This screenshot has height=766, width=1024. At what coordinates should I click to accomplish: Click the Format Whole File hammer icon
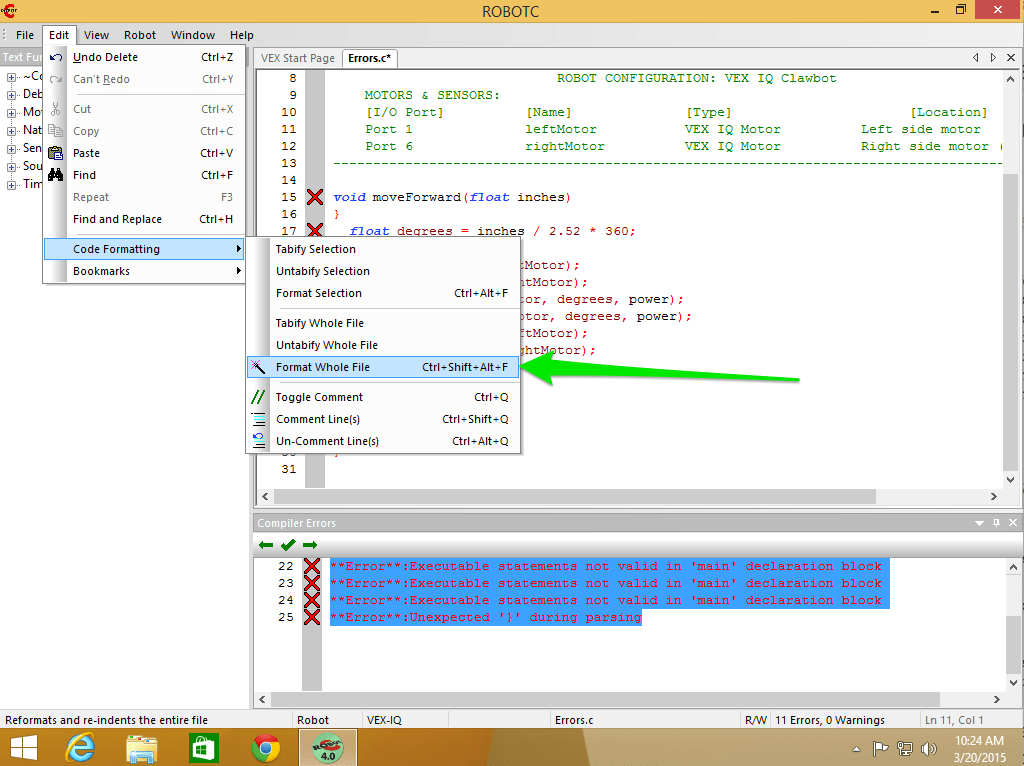click(258, 366)
